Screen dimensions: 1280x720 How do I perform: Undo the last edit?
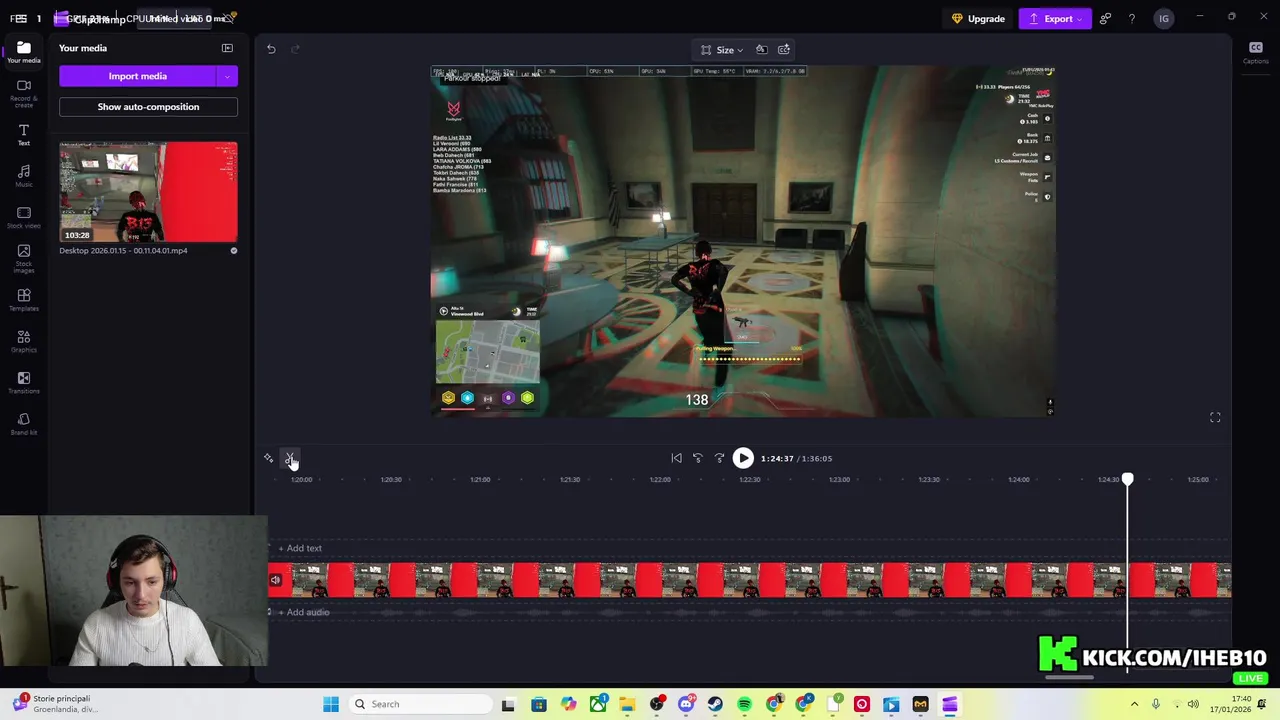click(271, 49)
